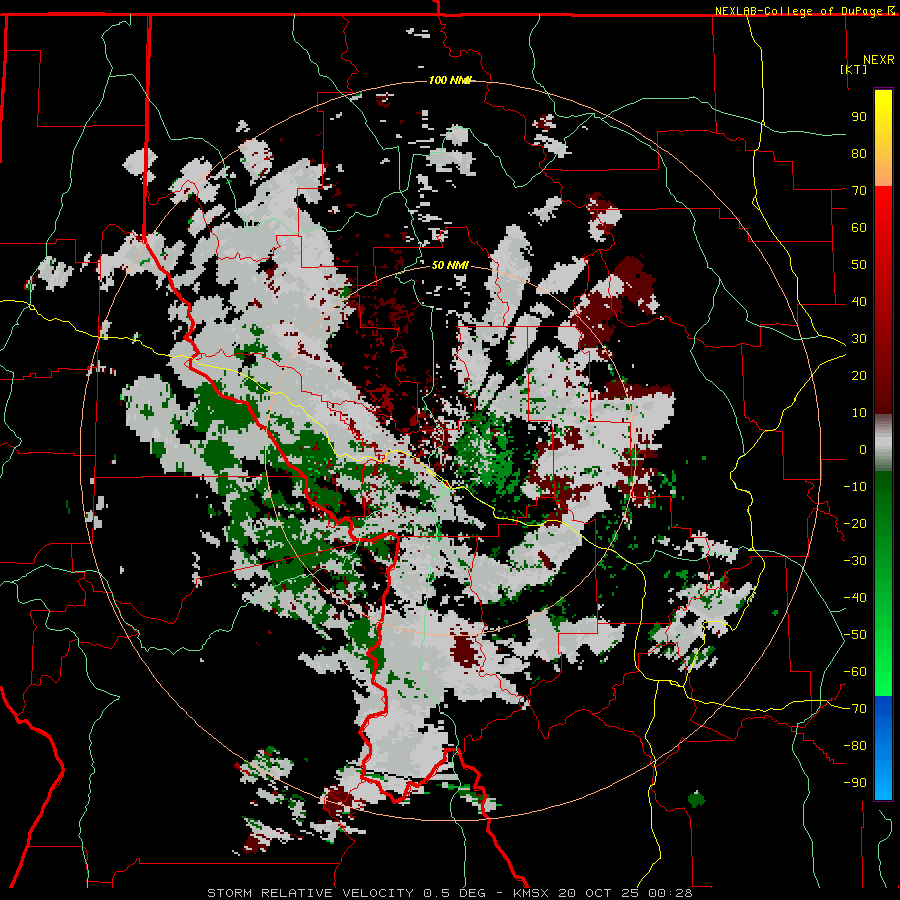This screenshot has width=900, height=900.
Task: Click the -90 value on velocity scale
Action: pyautogui.click(x=855, y=783)
